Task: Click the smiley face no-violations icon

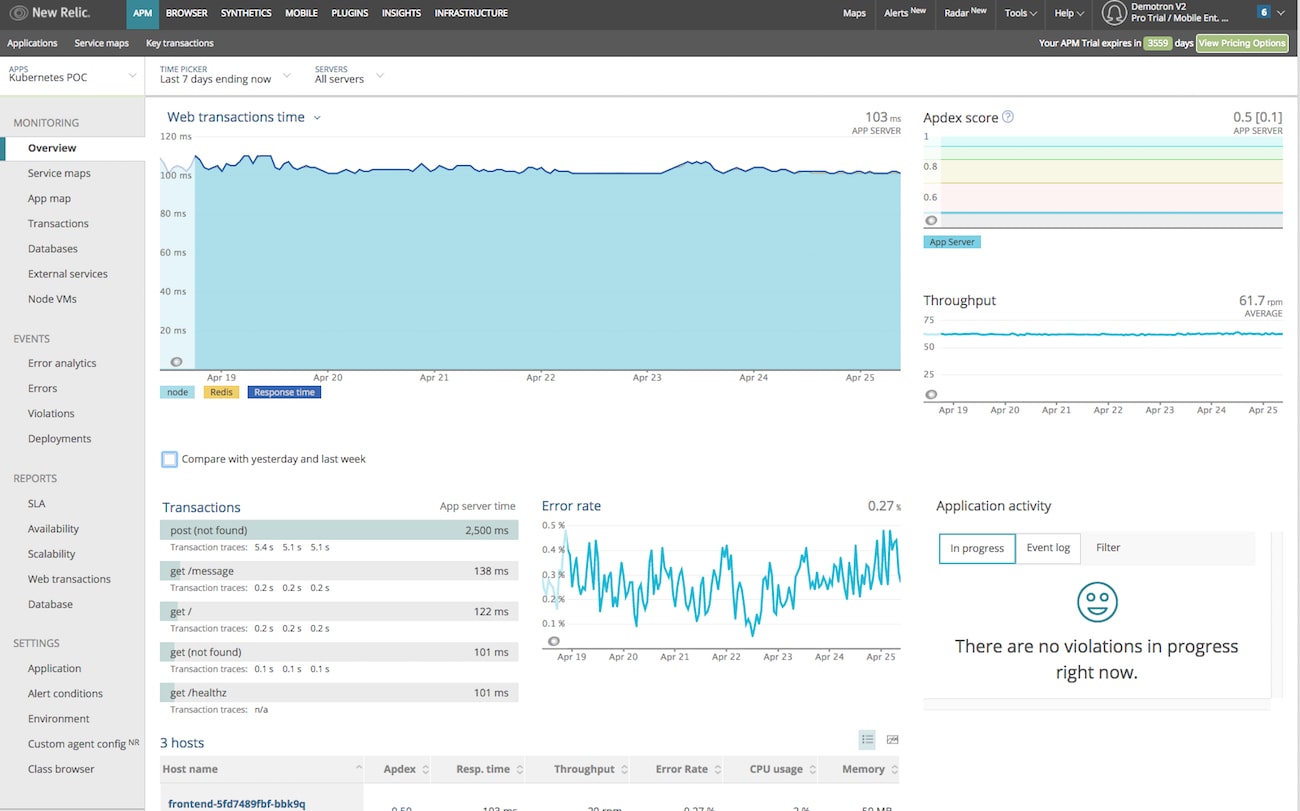Action: tap(1097, 602)
